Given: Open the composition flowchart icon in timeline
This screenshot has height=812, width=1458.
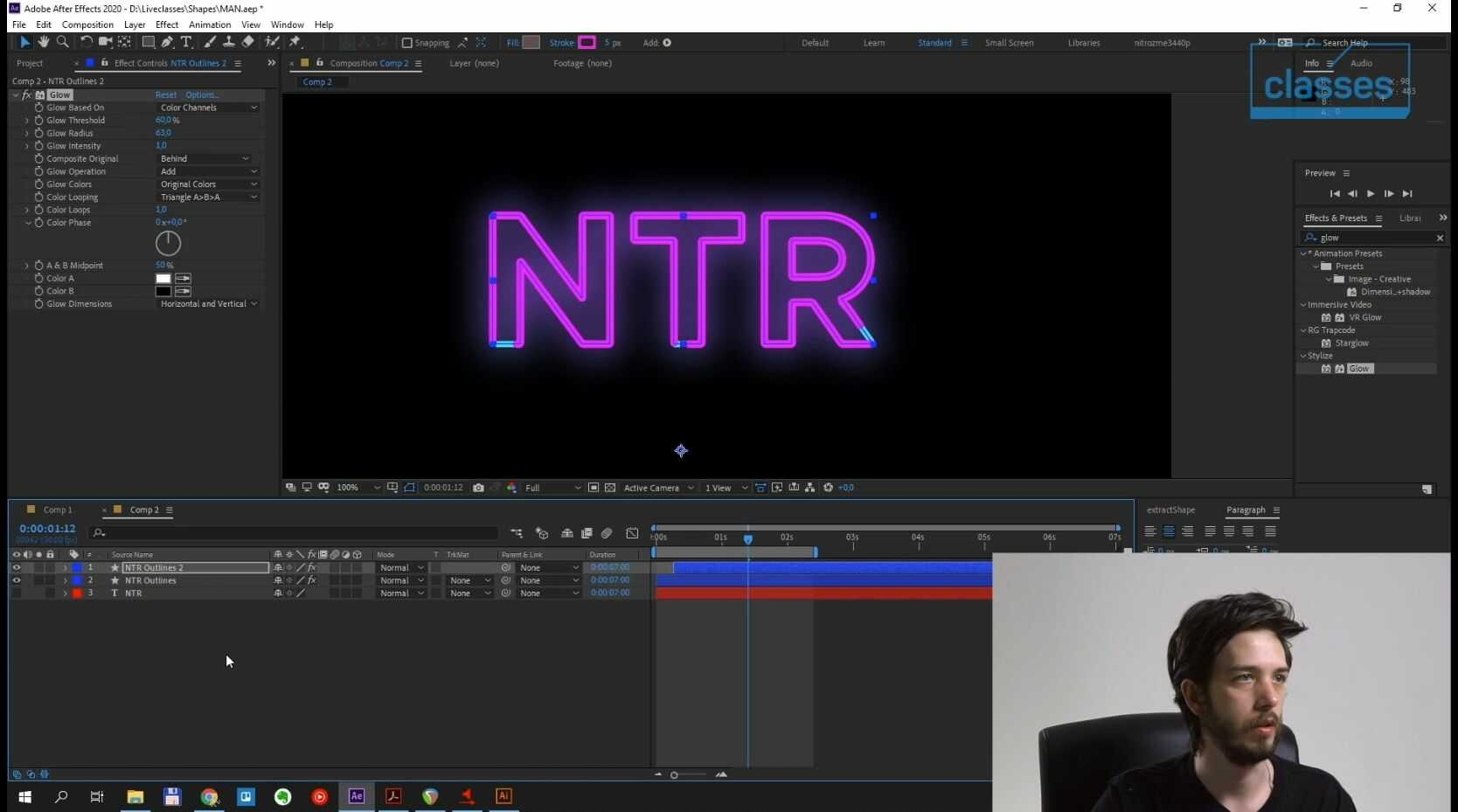Looking at the screenshot, I should 517,533.
